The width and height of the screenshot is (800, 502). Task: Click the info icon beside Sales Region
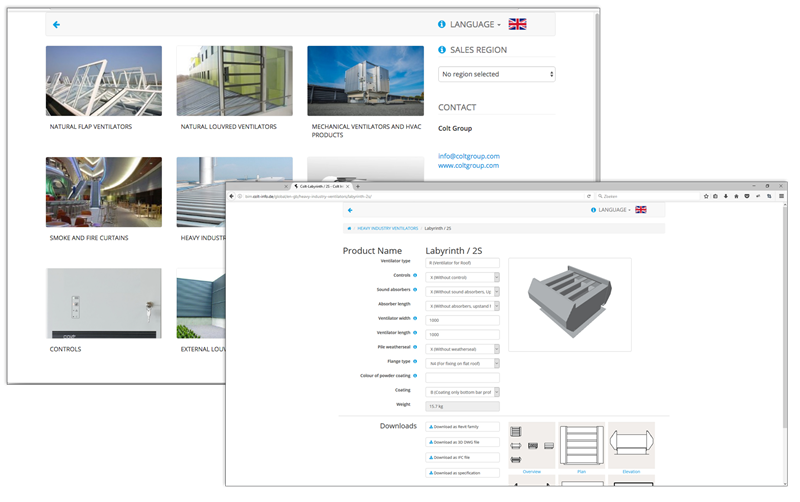[x=443, y=50]
